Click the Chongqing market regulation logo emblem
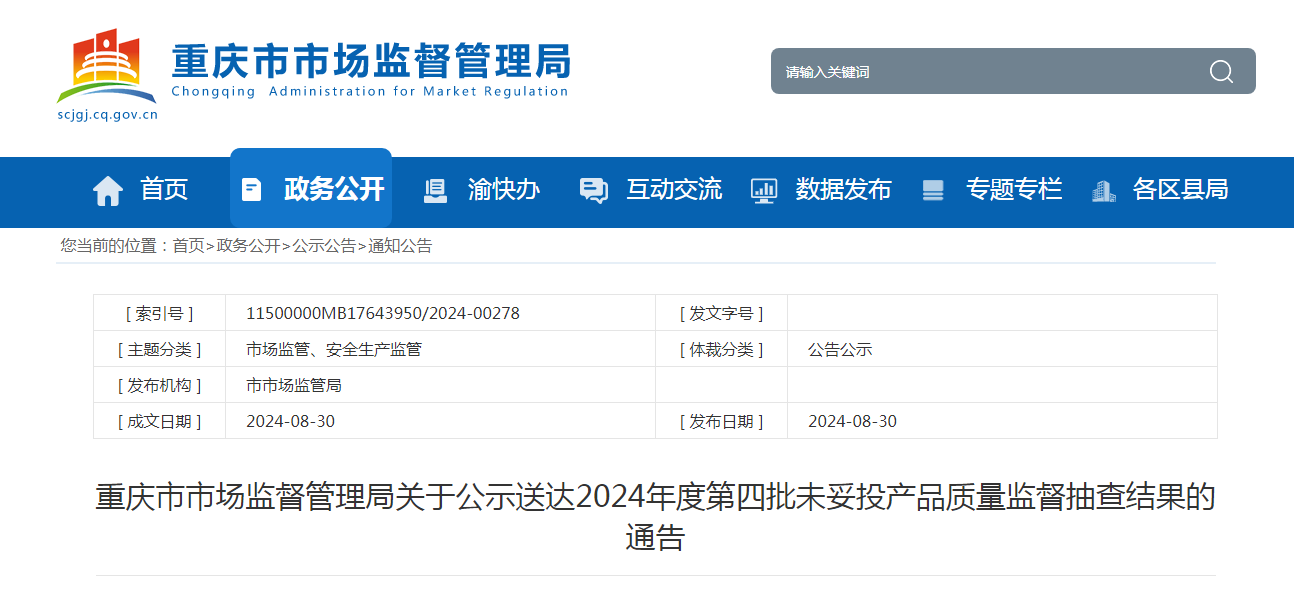This screenshot has width=1294, height=590. tap(107, 66)
